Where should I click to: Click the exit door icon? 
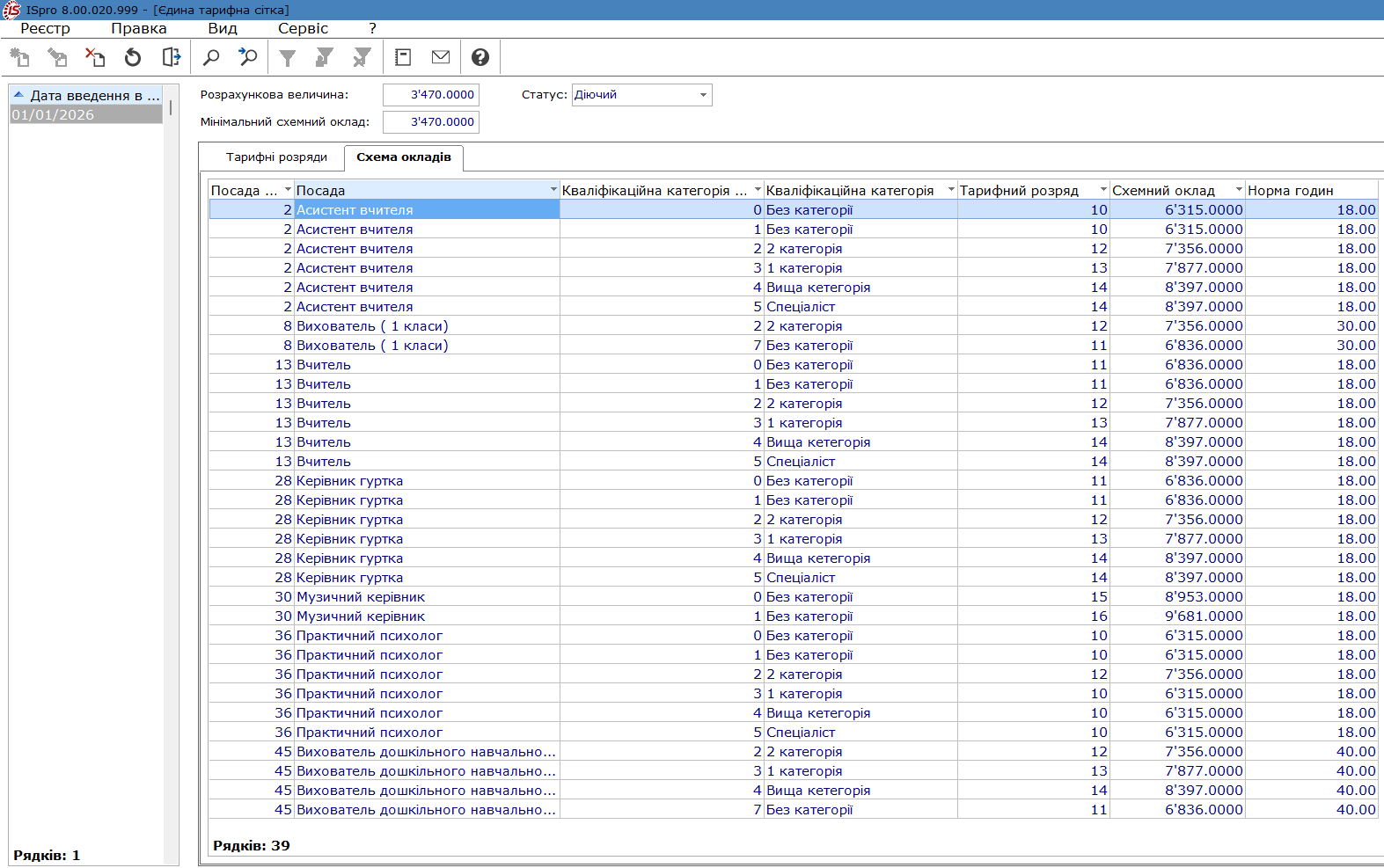pyautogui.click(x=171, y=57)
